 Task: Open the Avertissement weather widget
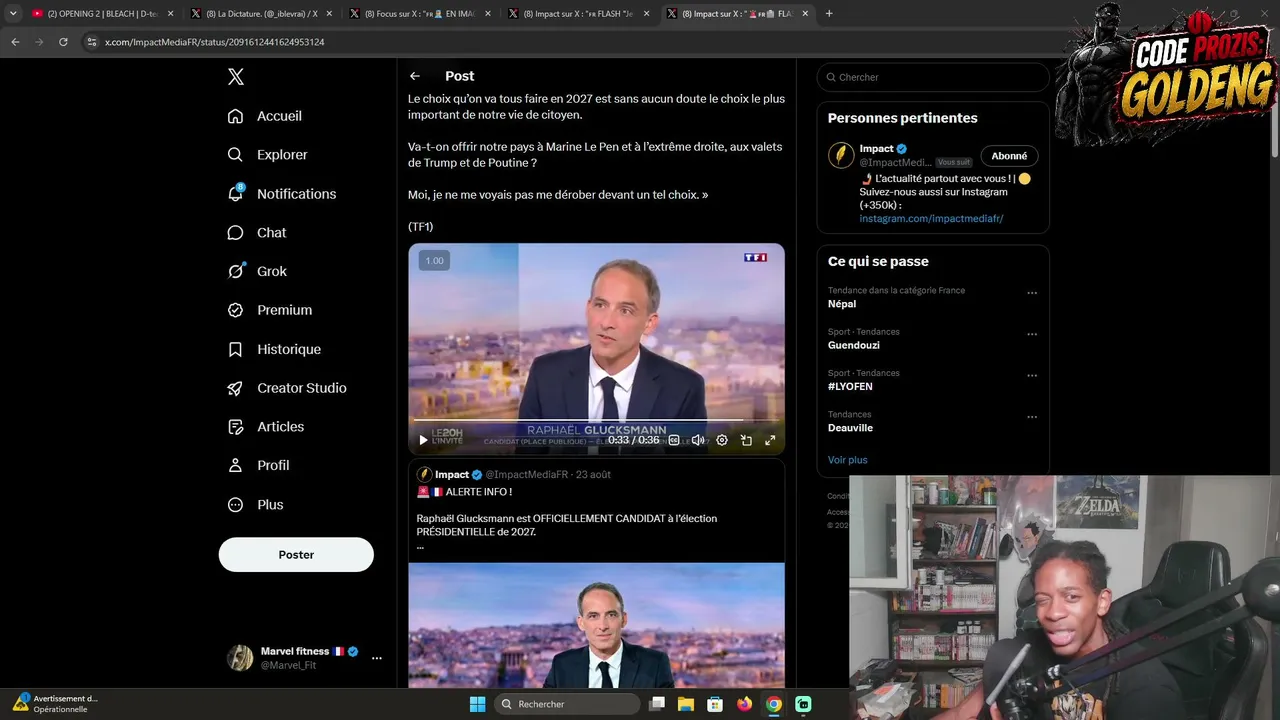[55, 704]
